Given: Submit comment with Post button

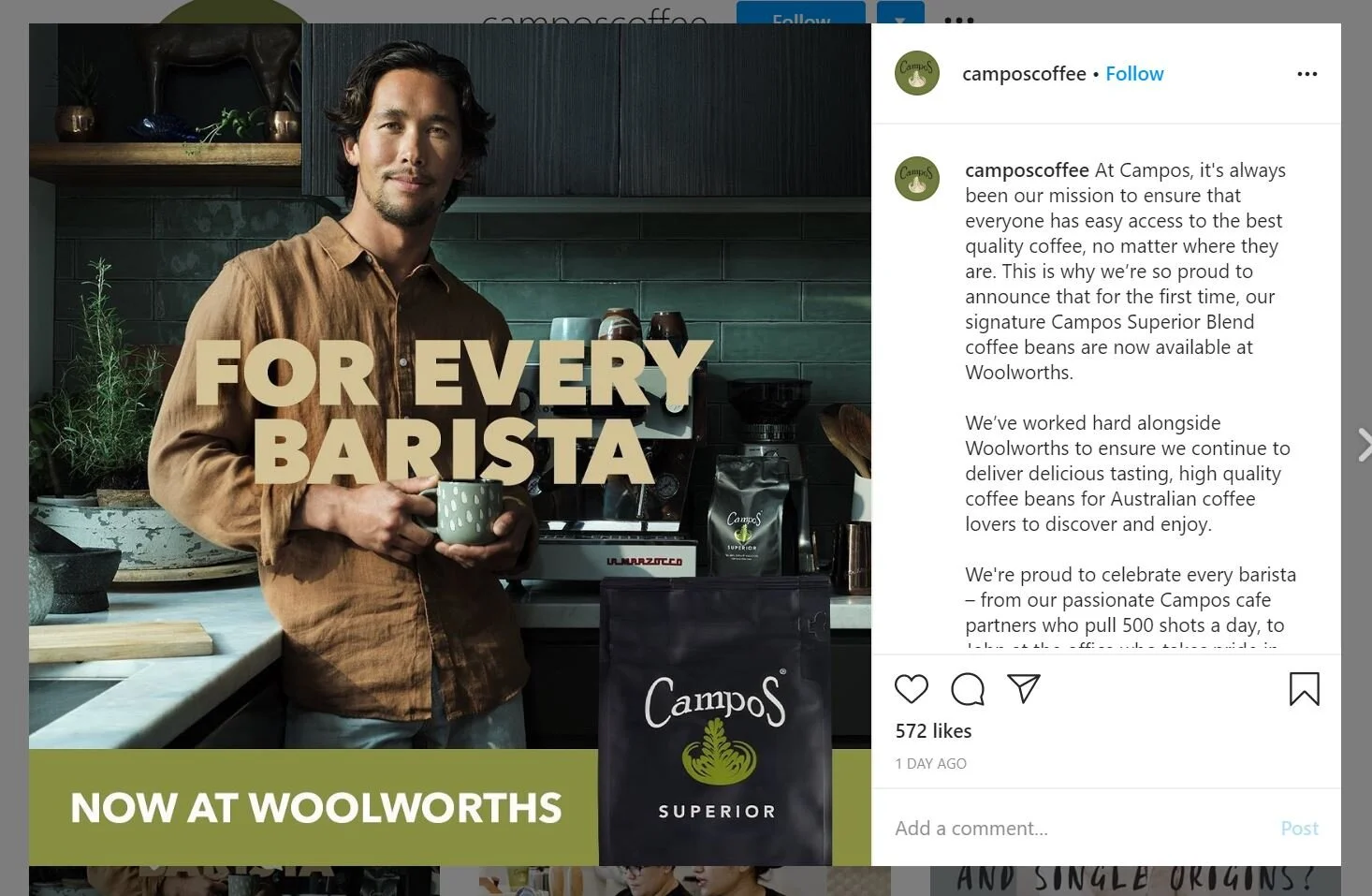Looking at the screenshot, I should click(1299, 829).
